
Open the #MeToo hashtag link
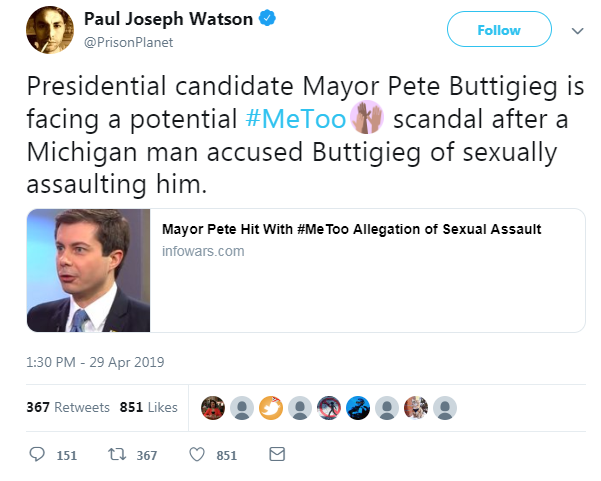click(x=295, y=121)
